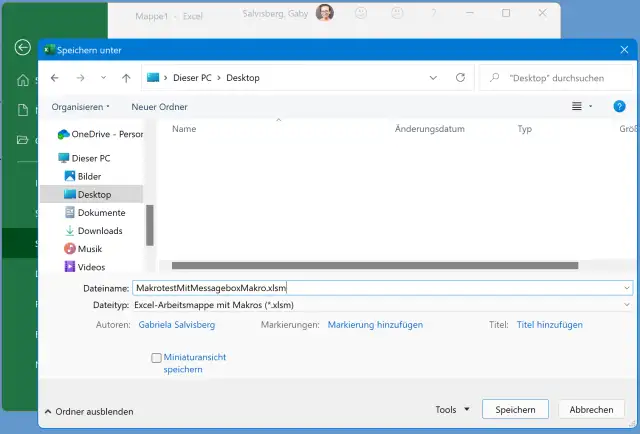Screen dimensions: 640x434
Task: Click the help question mark icon
Action: (x=619, y=106)
